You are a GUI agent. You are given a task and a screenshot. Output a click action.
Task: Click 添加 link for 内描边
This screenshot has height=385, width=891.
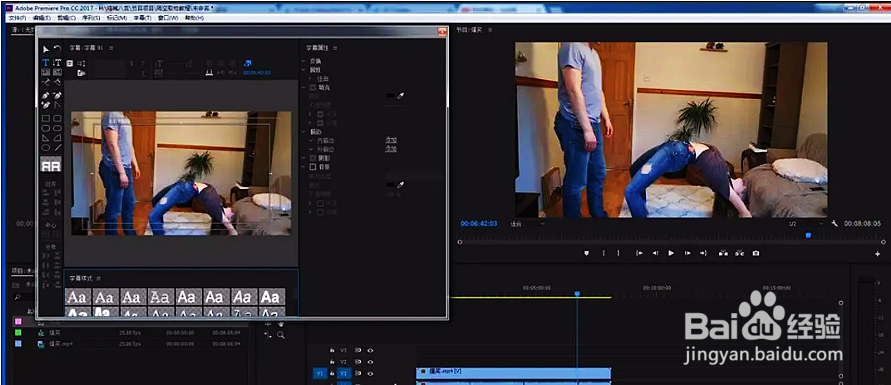click(x=391, y=140)
